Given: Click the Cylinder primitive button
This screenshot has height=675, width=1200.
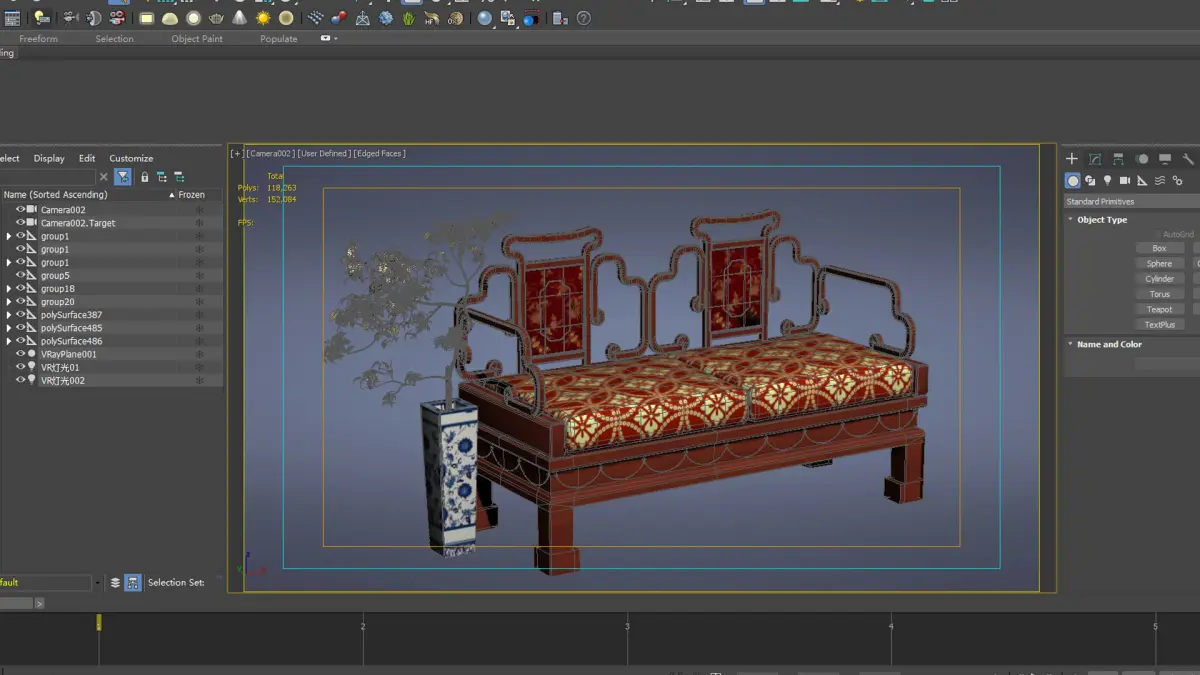Looking at the screenshot, I should pos(1160,279).
